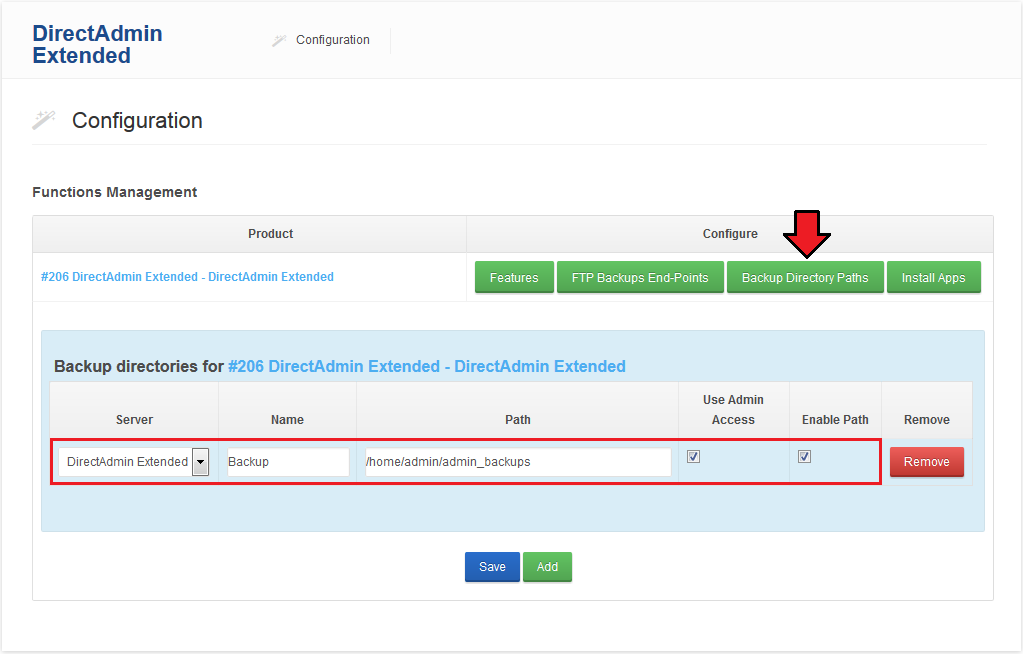
Task: Click the wand icon next to Configuration heading
Action: 44,120
